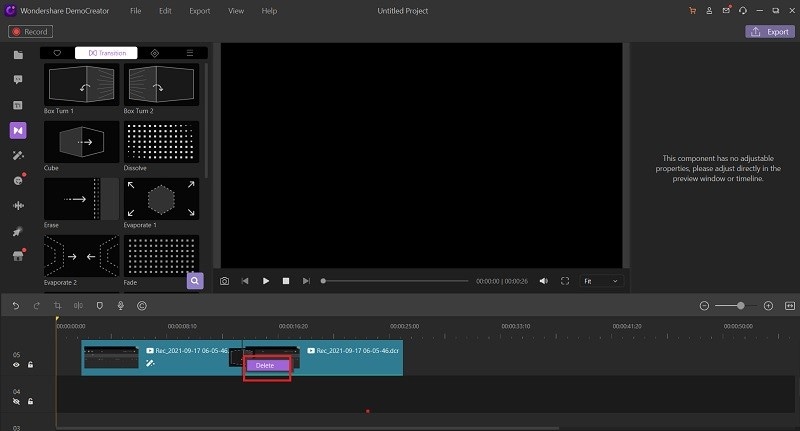The image size is (800, 431).
Task: Open the Fit zoom dropdown in preview
Action: (601, 281)
